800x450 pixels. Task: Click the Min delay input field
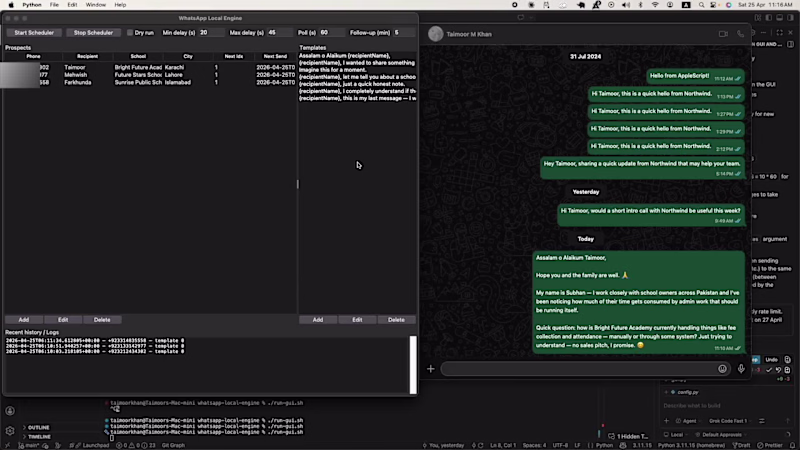211,33
